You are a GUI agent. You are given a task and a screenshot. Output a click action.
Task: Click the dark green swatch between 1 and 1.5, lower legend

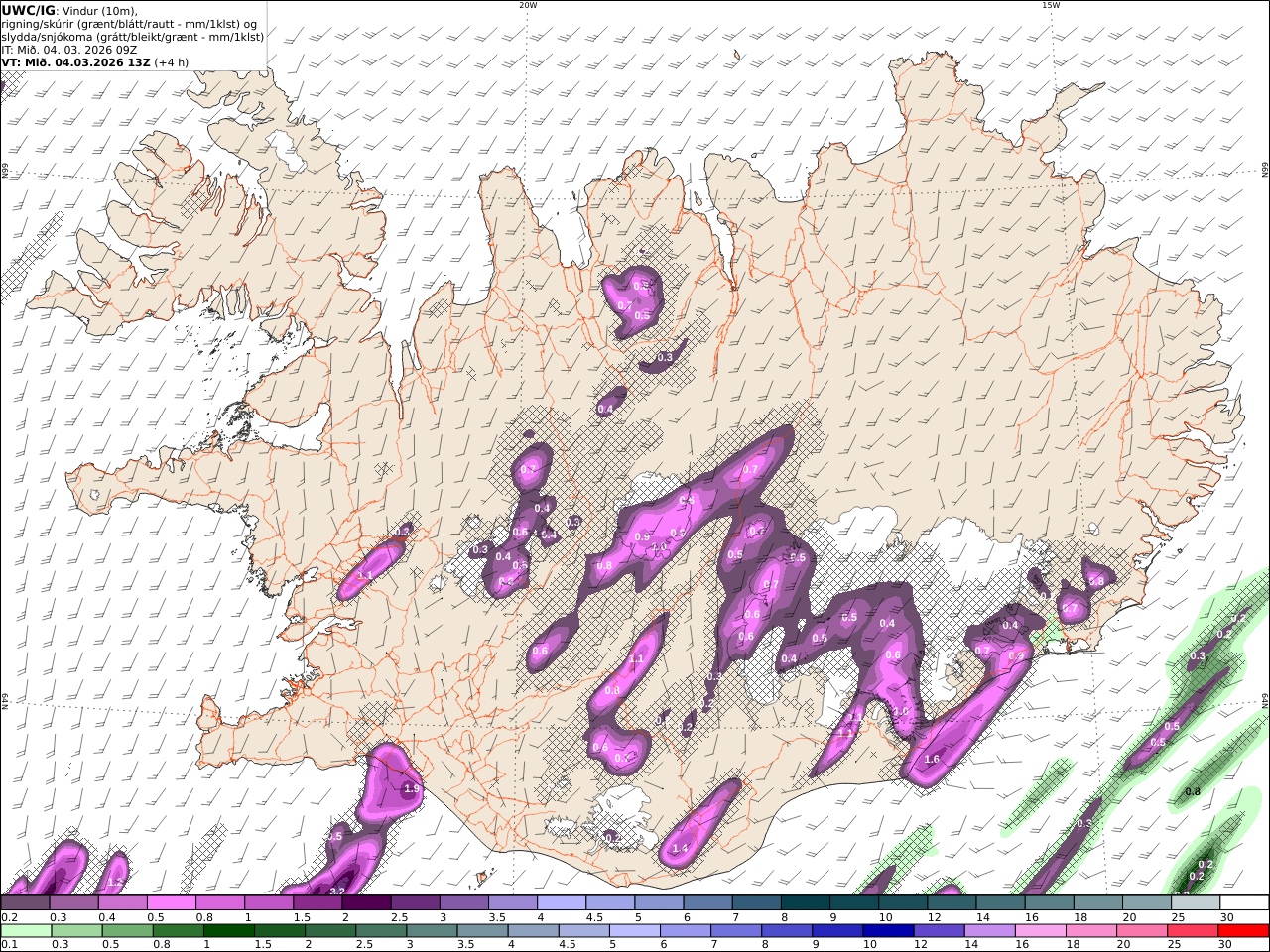pos(229,931)
